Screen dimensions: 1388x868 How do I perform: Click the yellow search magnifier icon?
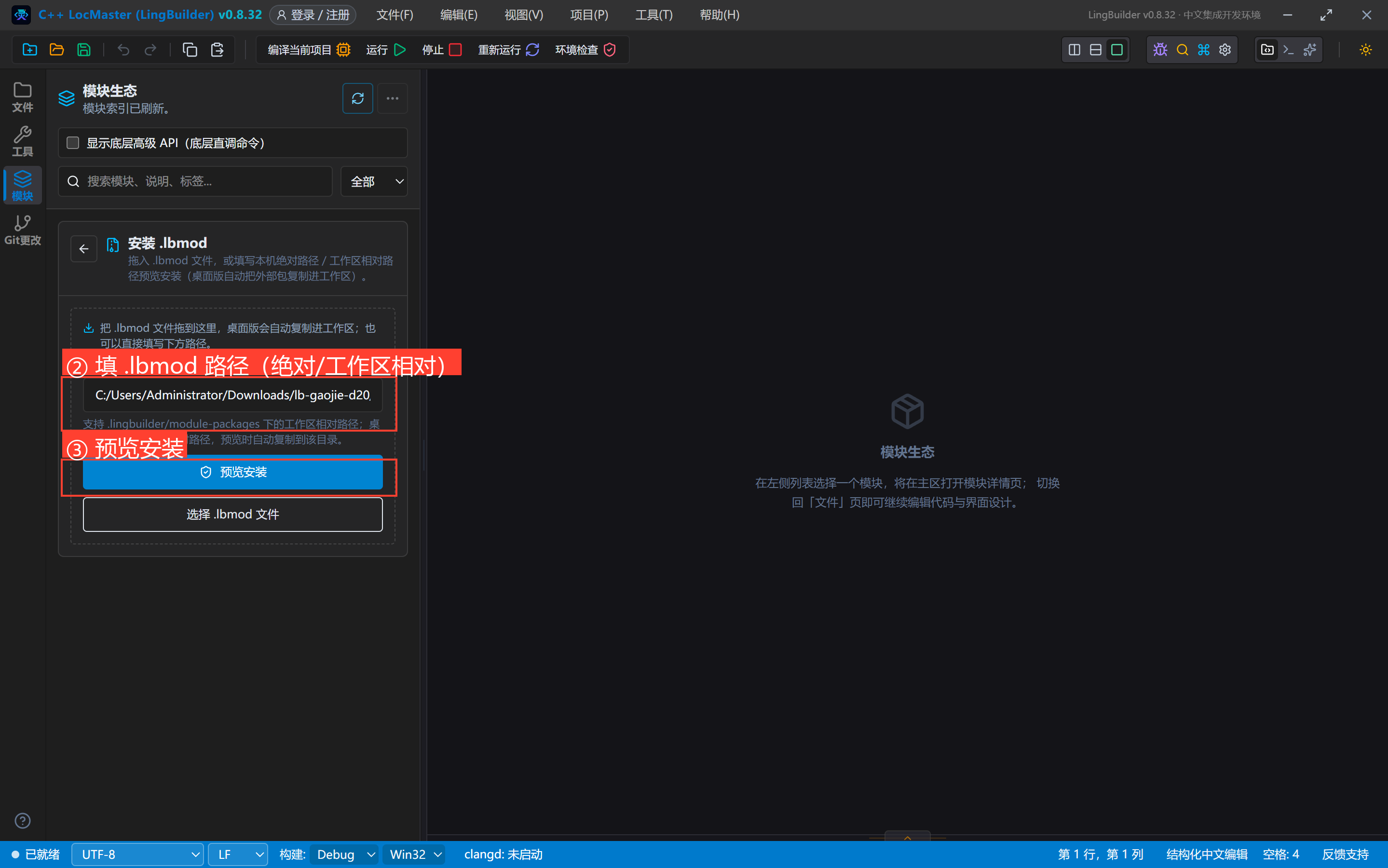click(1182, 50)
